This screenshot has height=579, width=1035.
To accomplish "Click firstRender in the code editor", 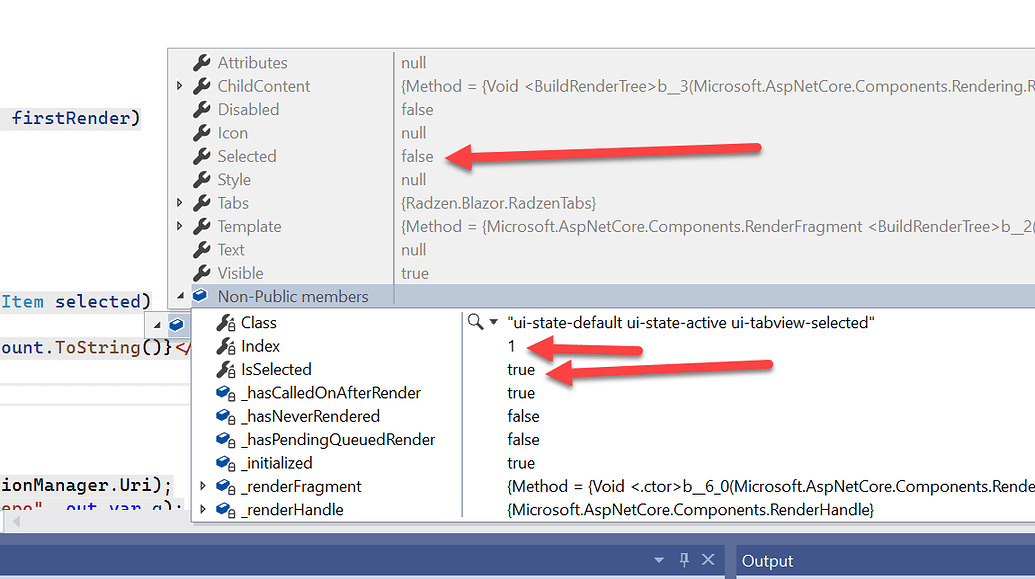I will point(70,118).
